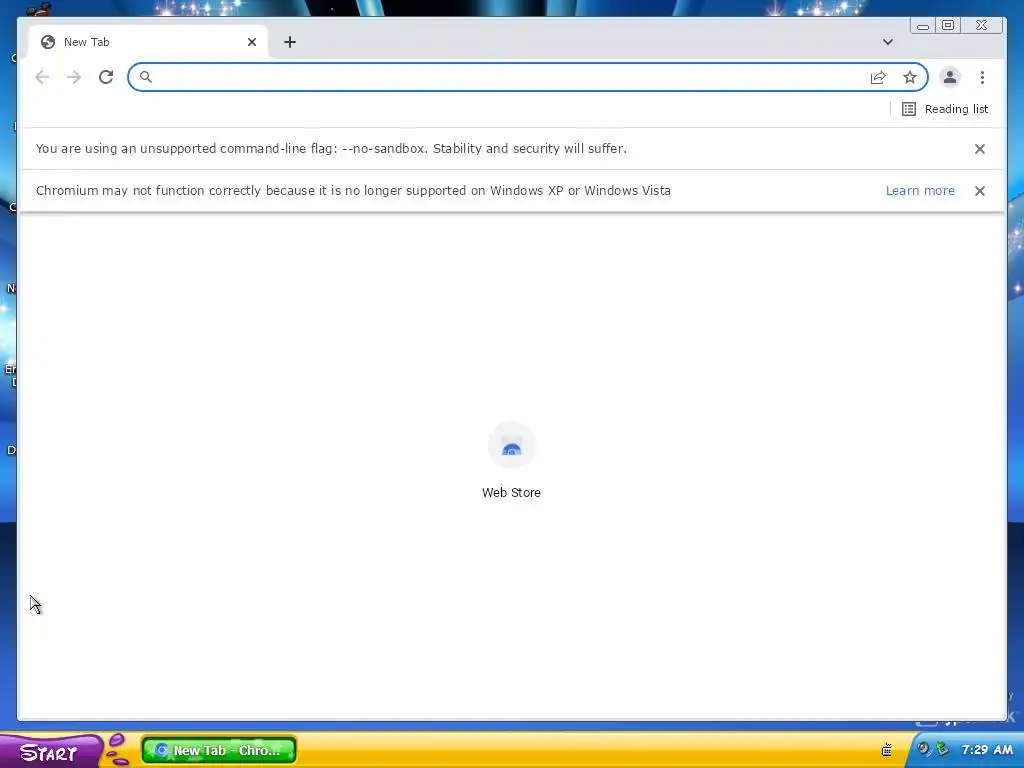
Task: Select the New Tab tab
Action: [x=148, y=42]
